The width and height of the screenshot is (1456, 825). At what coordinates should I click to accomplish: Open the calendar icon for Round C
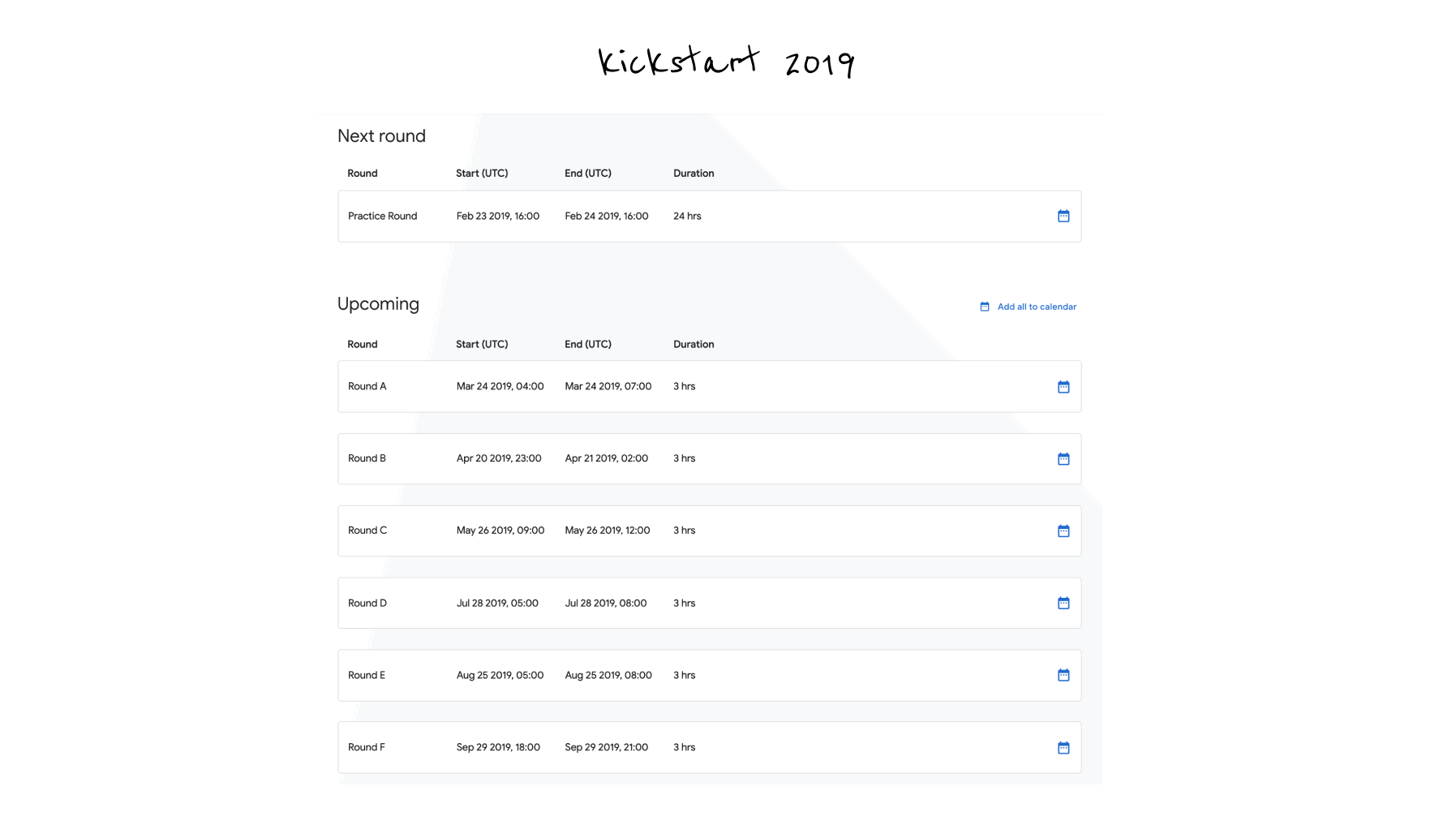[x=1063, y=531]
